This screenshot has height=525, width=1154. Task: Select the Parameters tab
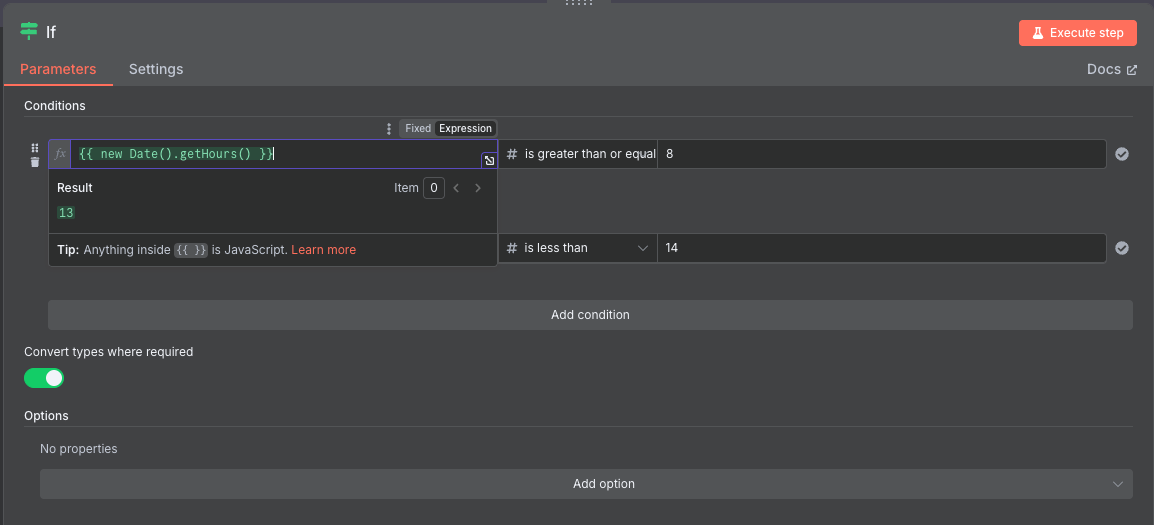coord(58,69)
